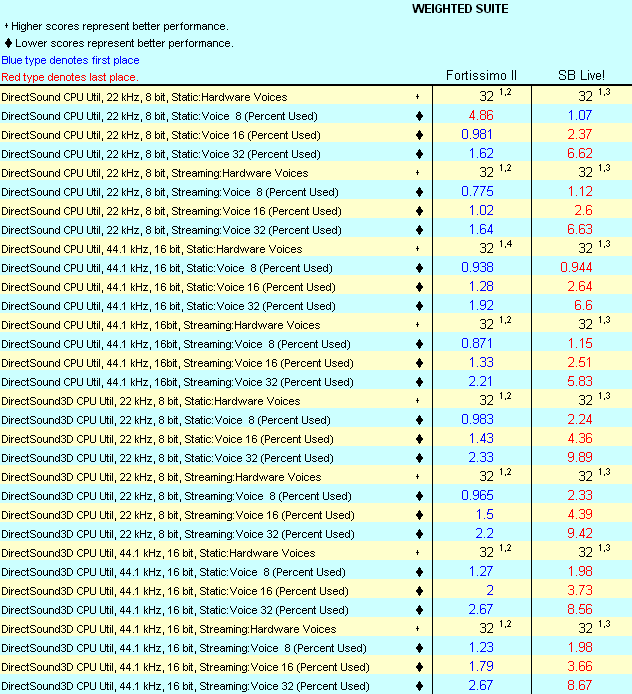Click 'Red type denotes last place' text
Screen dimensions: 632x694
[70, 77]
